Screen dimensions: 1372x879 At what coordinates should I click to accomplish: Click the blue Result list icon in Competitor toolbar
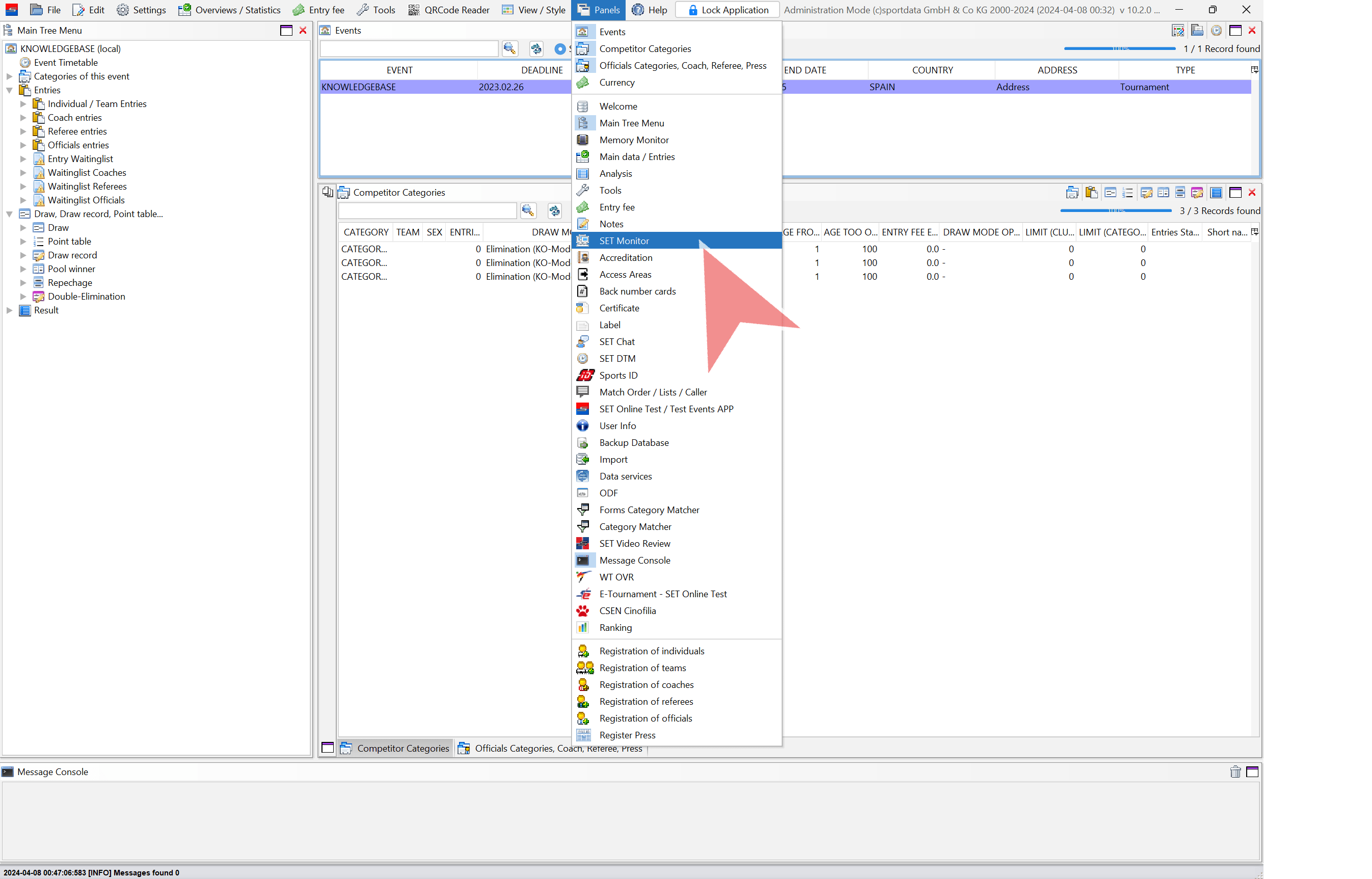click(x=1216, y=193)
